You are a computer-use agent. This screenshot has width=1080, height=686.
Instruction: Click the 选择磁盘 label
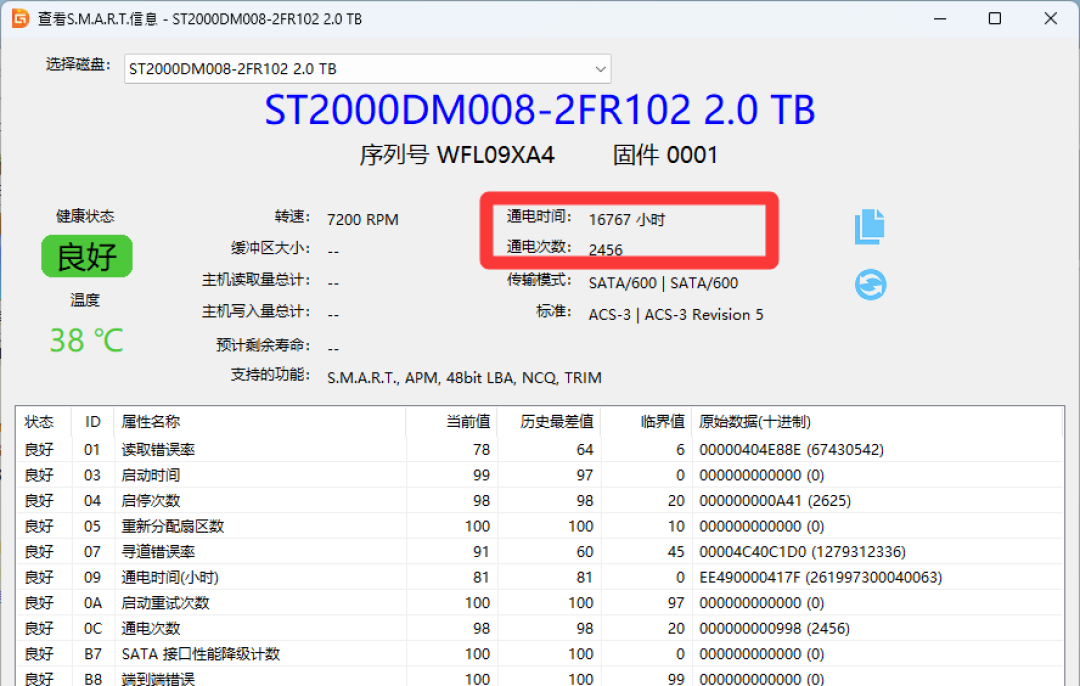coord(78,65)
